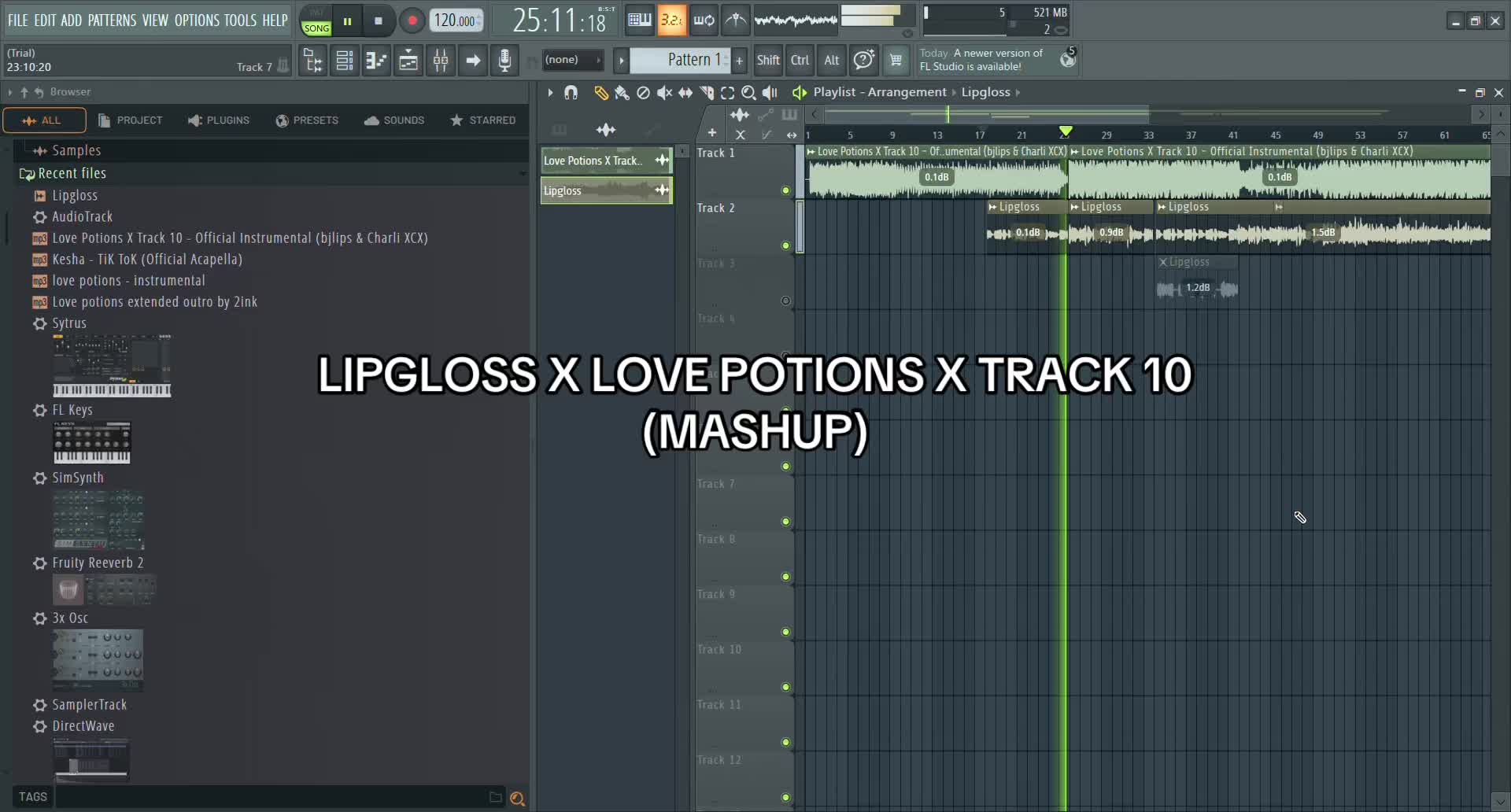Open the Mixer icon
The image size is (1511, 812).
coord(441,61)
